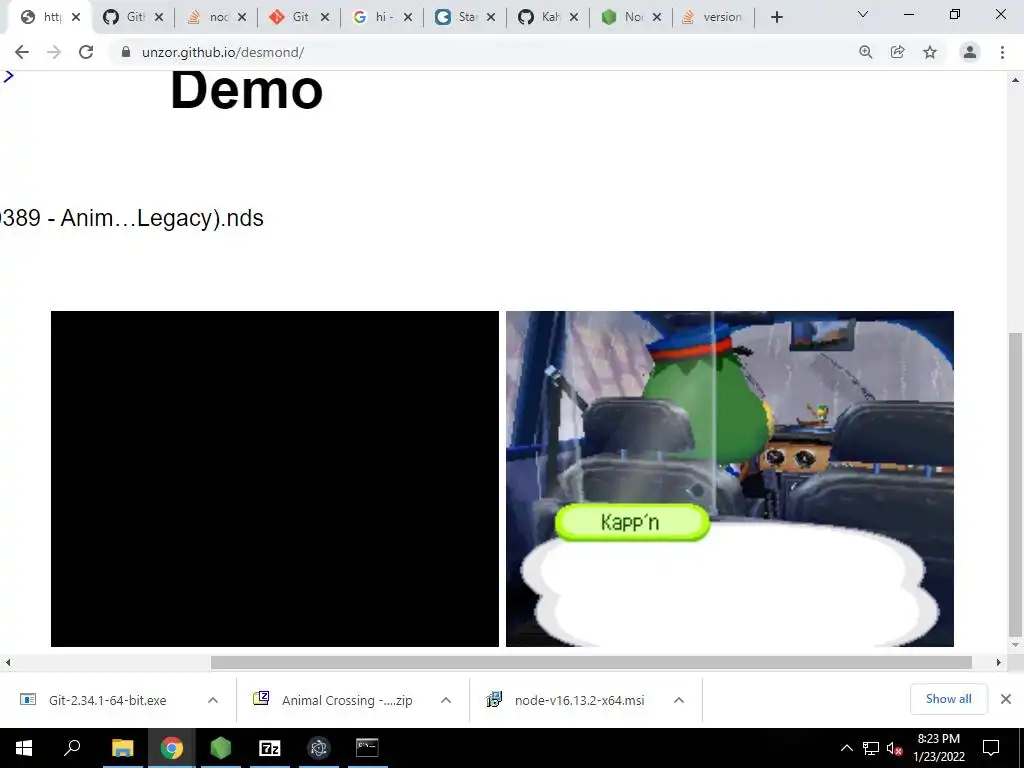Open the tab search chevron
Viewport: 1024px width, 768px height.
click(863, 14)
